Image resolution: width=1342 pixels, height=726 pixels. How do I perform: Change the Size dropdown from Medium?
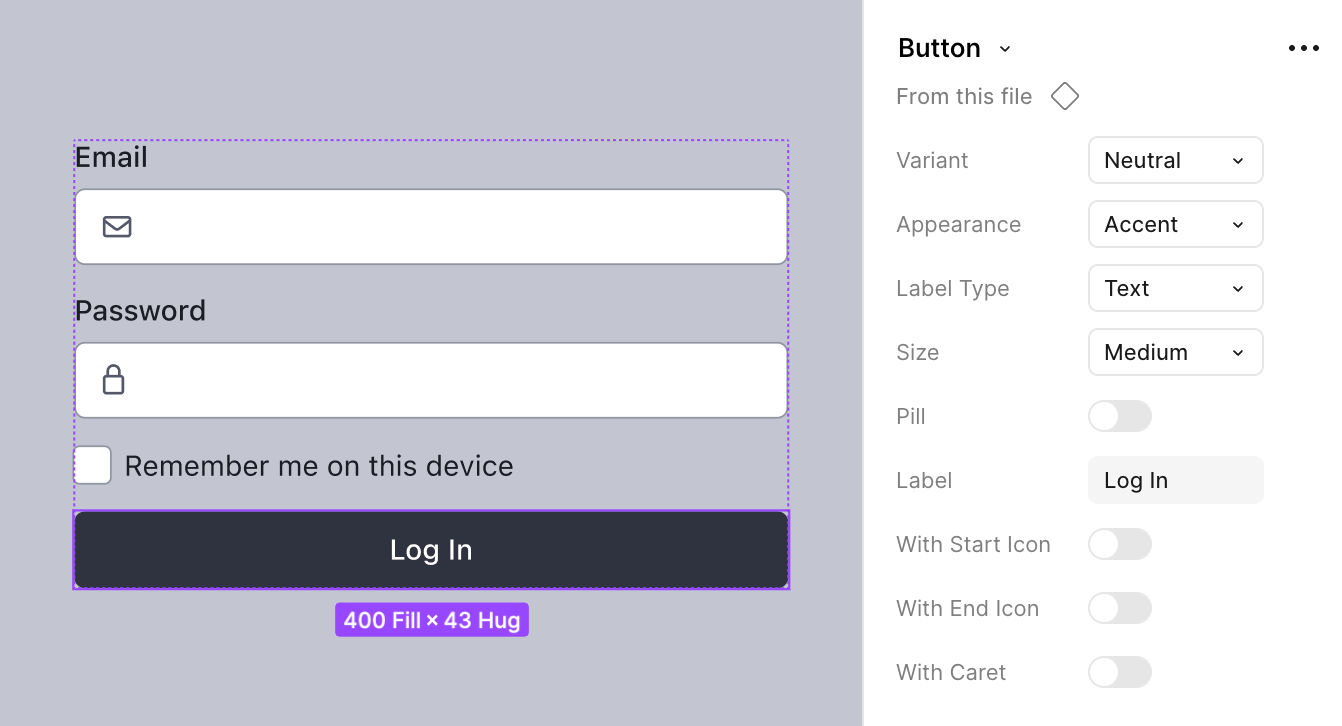click(1175, 352)
